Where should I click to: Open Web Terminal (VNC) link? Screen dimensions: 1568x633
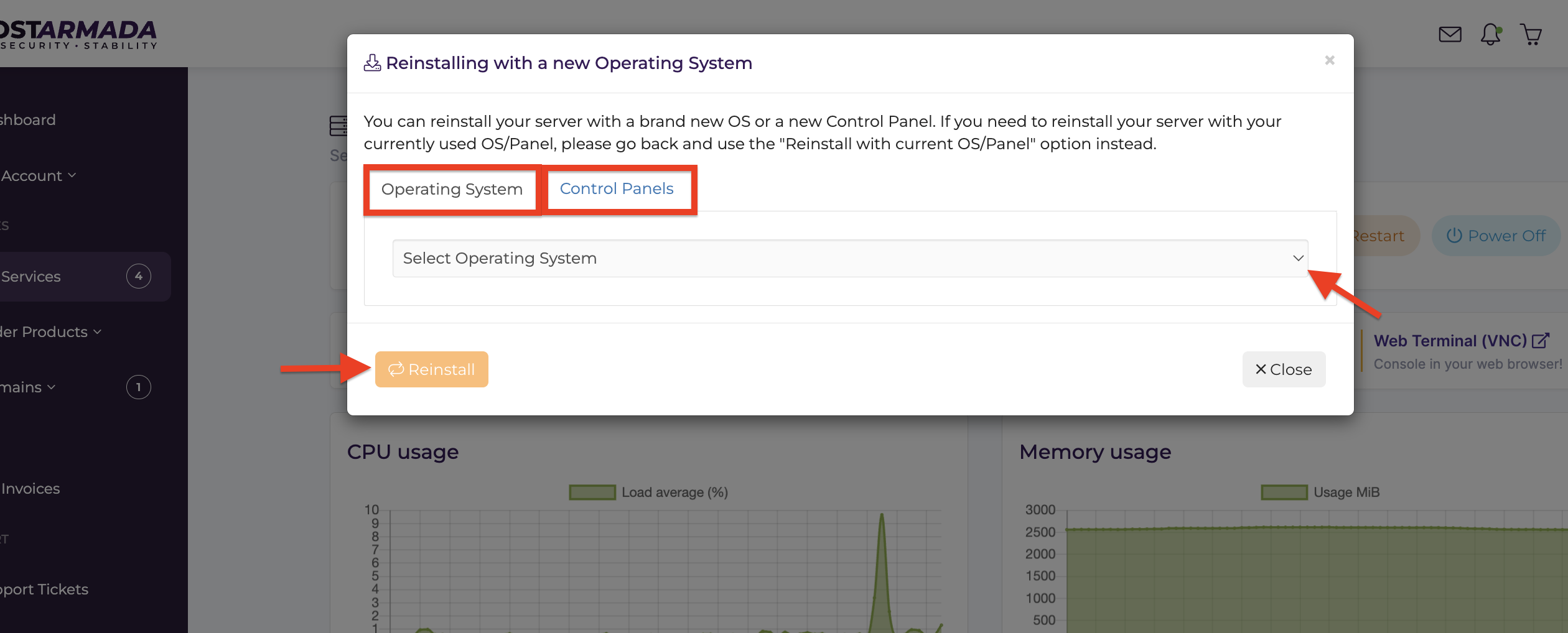1461,341
